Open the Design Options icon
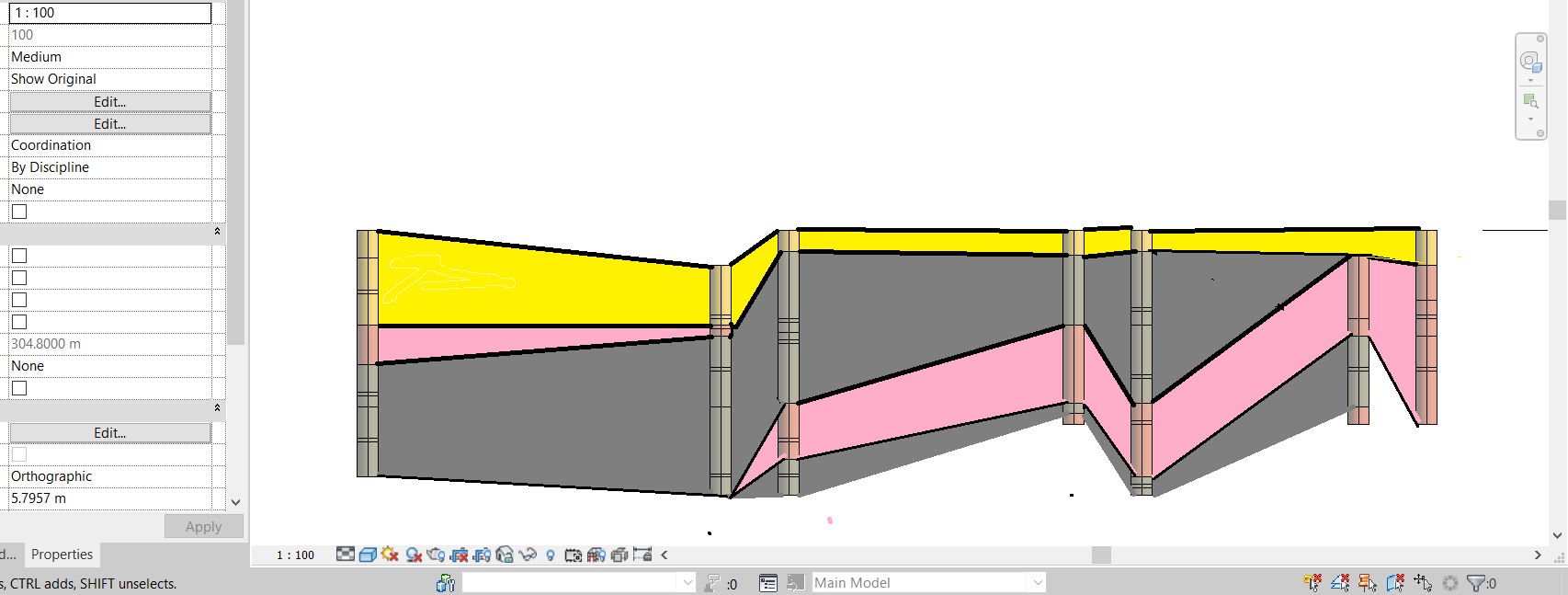The width and height of the screenshot is (1568, 595). 768,583
